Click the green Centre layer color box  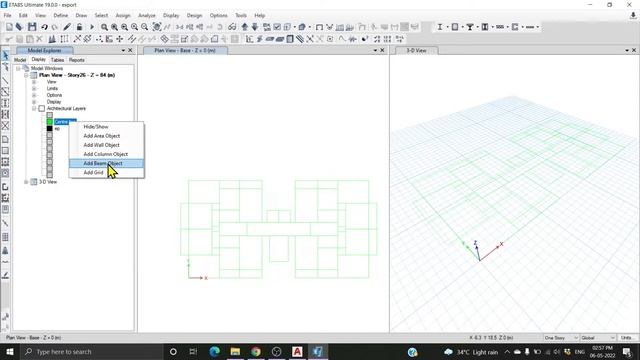49,122
